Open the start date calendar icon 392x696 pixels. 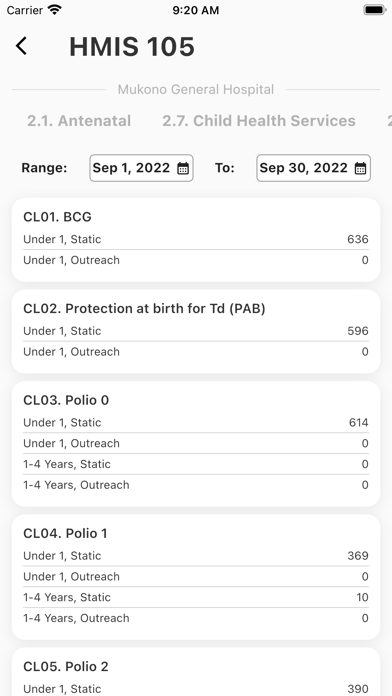[183, 168]
